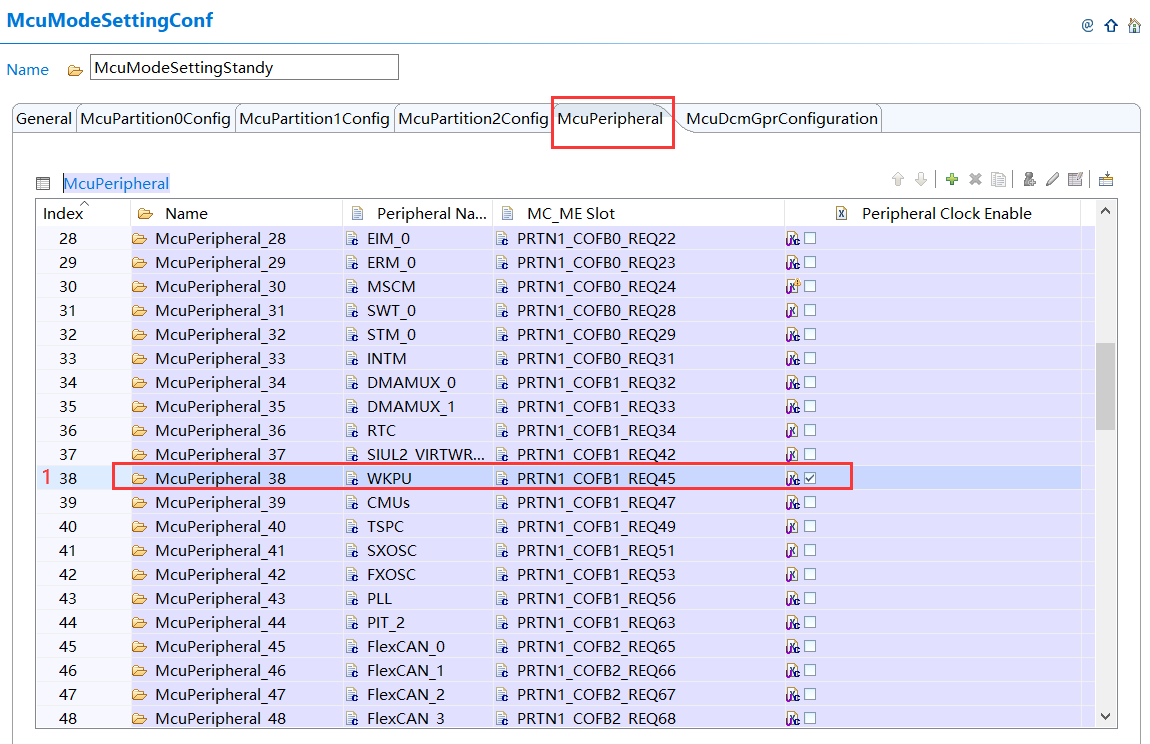Enable peripheral clock for PLL

point(810,598)
